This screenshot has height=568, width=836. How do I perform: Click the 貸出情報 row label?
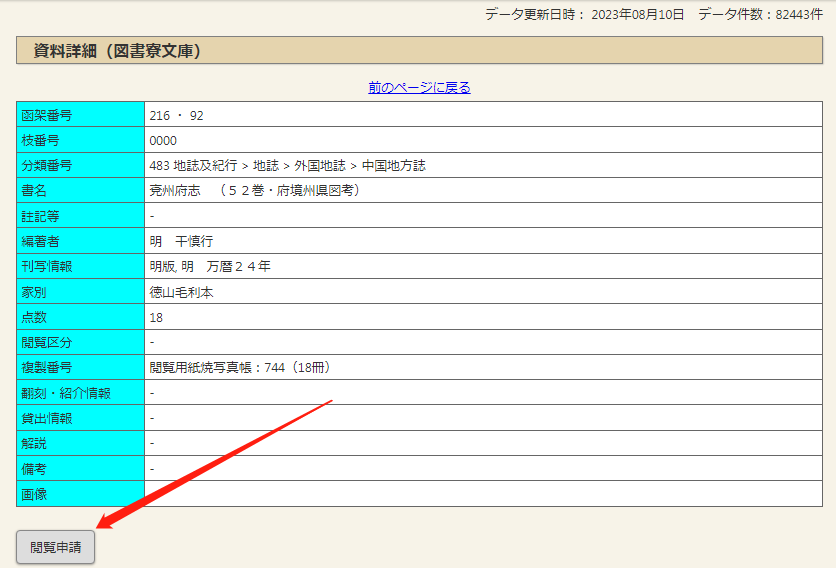click(47, 419)
